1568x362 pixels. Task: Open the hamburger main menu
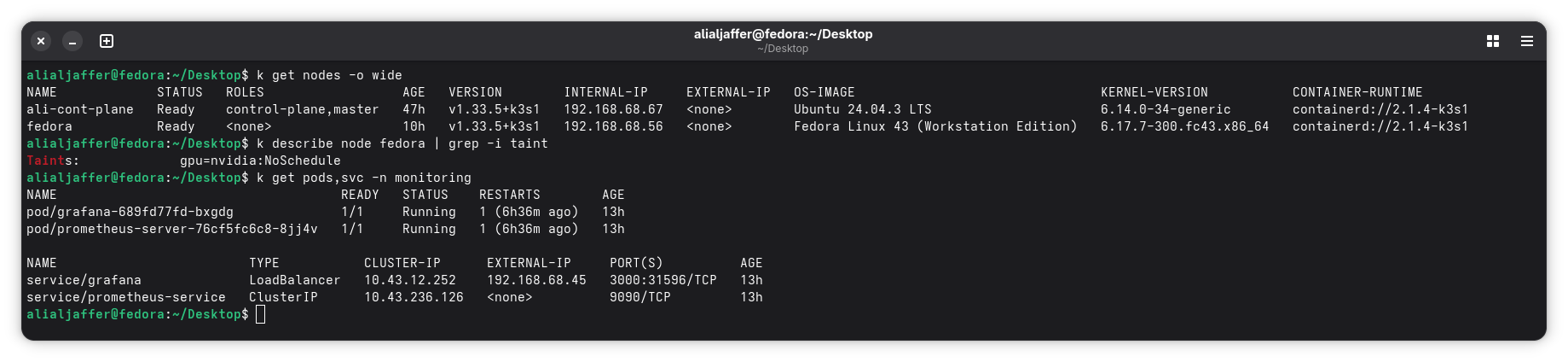1527,41
